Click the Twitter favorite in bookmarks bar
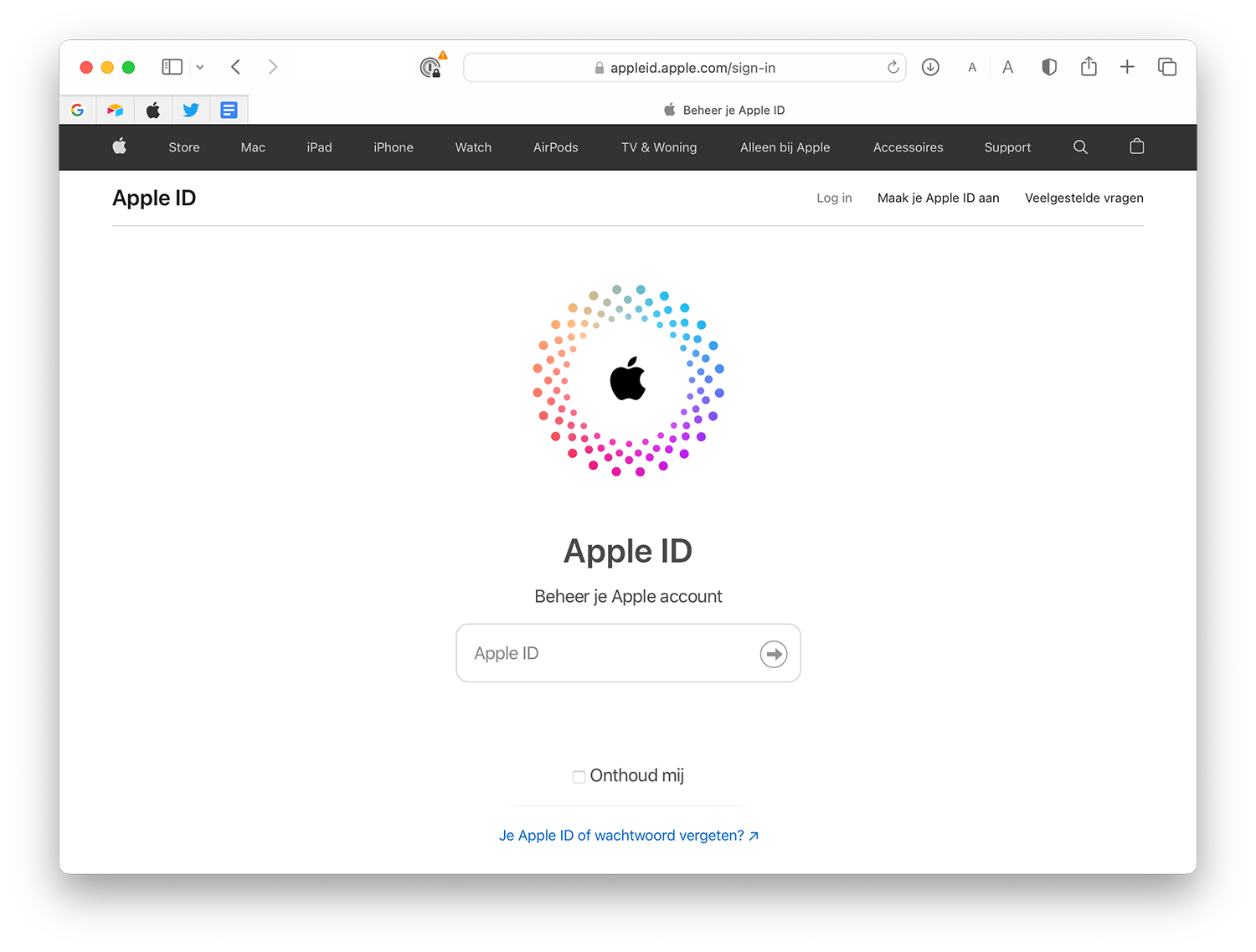The height and width of the screenshot is (952, 1256). (191, 110)
